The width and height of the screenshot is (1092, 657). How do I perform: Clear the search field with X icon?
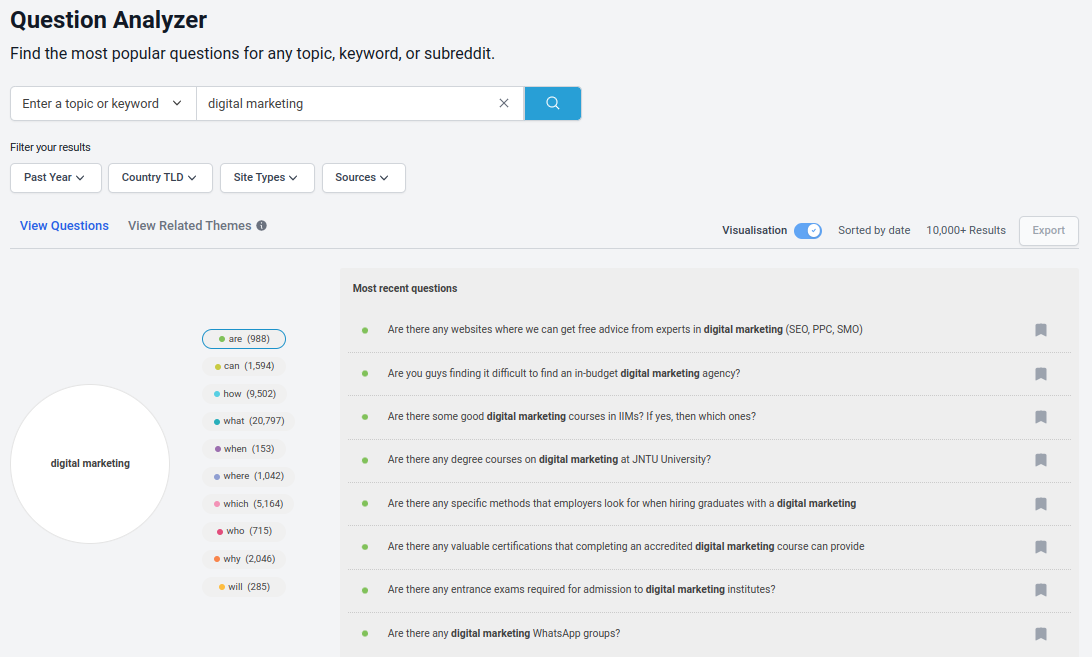tap(504, 104)
